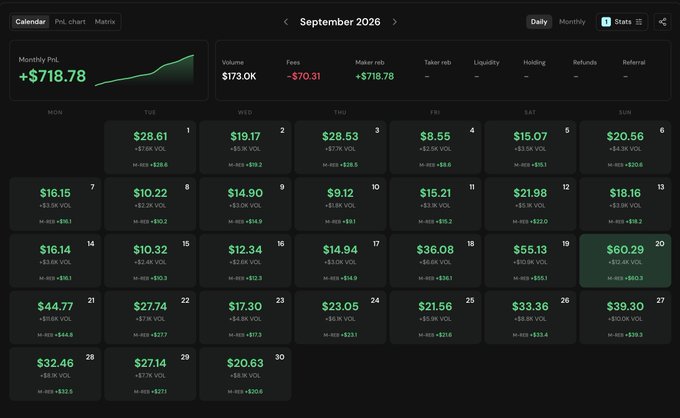The width and height of the screenshot is (680, 418).
Task: Open the Stats panel button
Action: [x=622, y=22]
